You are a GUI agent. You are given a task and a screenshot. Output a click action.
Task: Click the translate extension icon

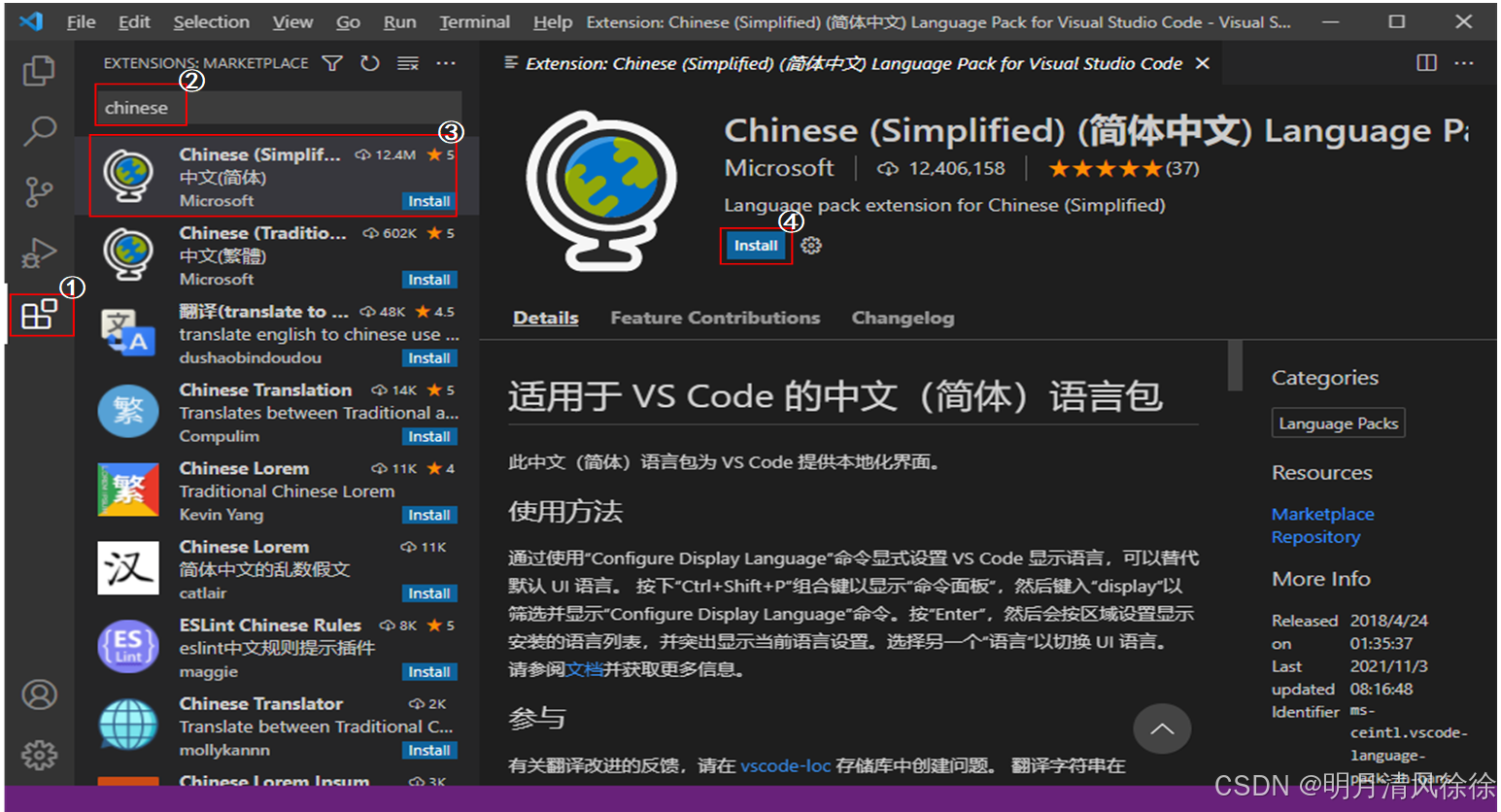[127, 333]
